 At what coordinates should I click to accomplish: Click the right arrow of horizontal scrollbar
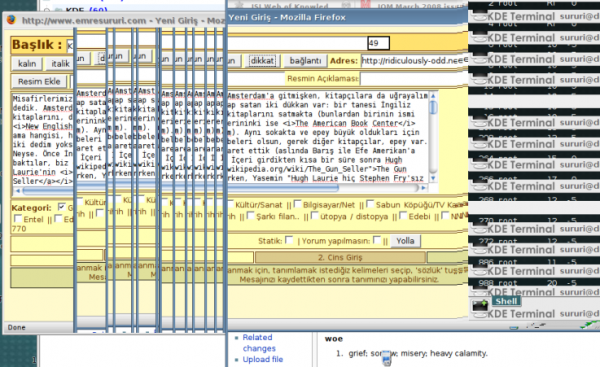[x=424, y=188]
